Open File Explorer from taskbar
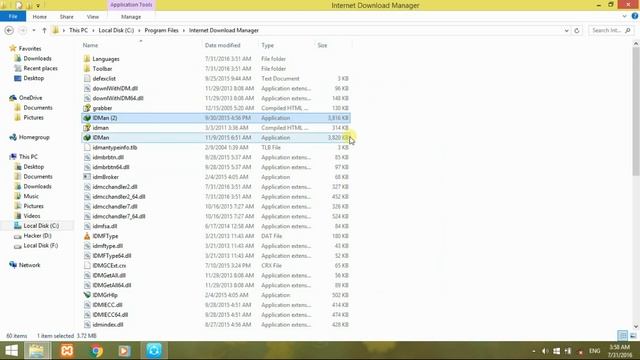The height and width of the screenshot is (360, 640). pos(37,351)
